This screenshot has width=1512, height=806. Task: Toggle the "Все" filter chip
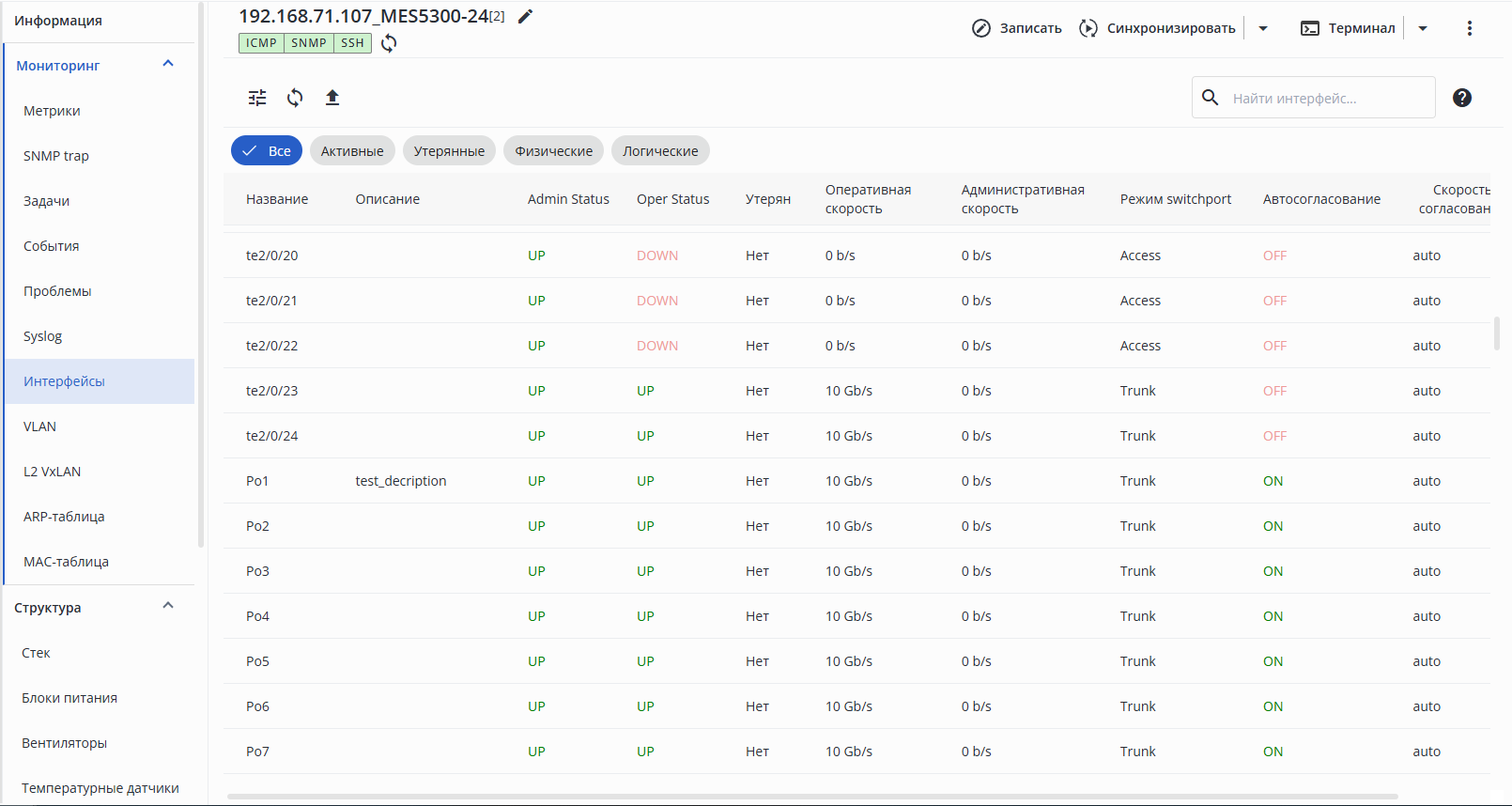pos(267,151)
